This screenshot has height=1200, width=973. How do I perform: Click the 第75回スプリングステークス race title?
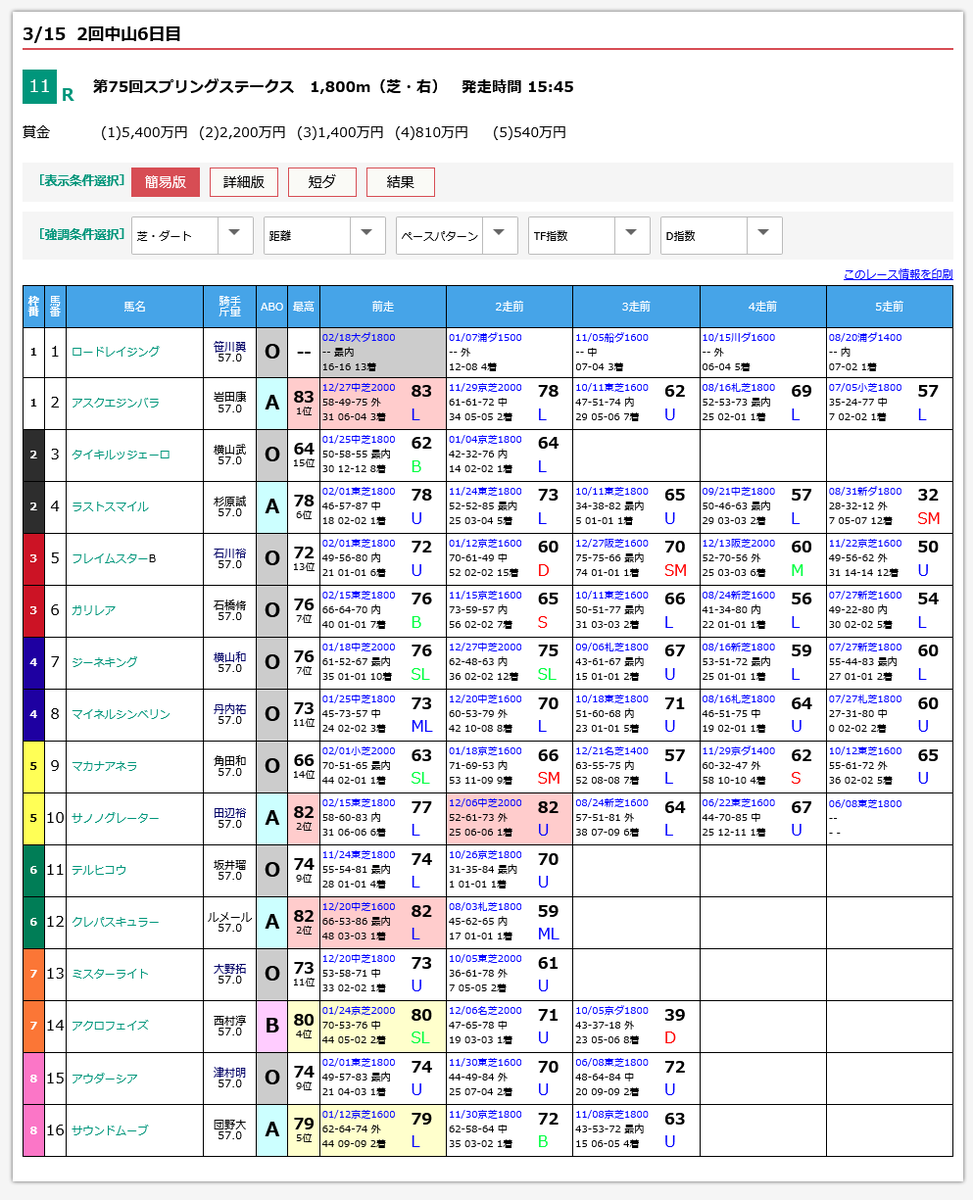193,87
